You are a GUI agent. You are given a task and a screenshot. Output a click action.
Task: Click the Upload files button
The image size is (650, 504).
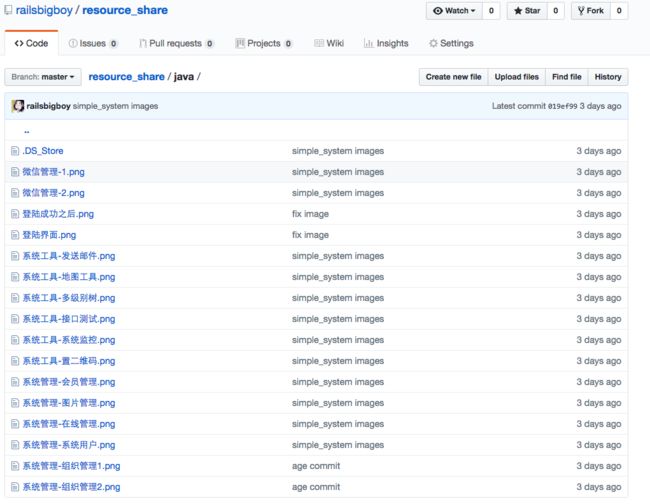pos(517,77)
